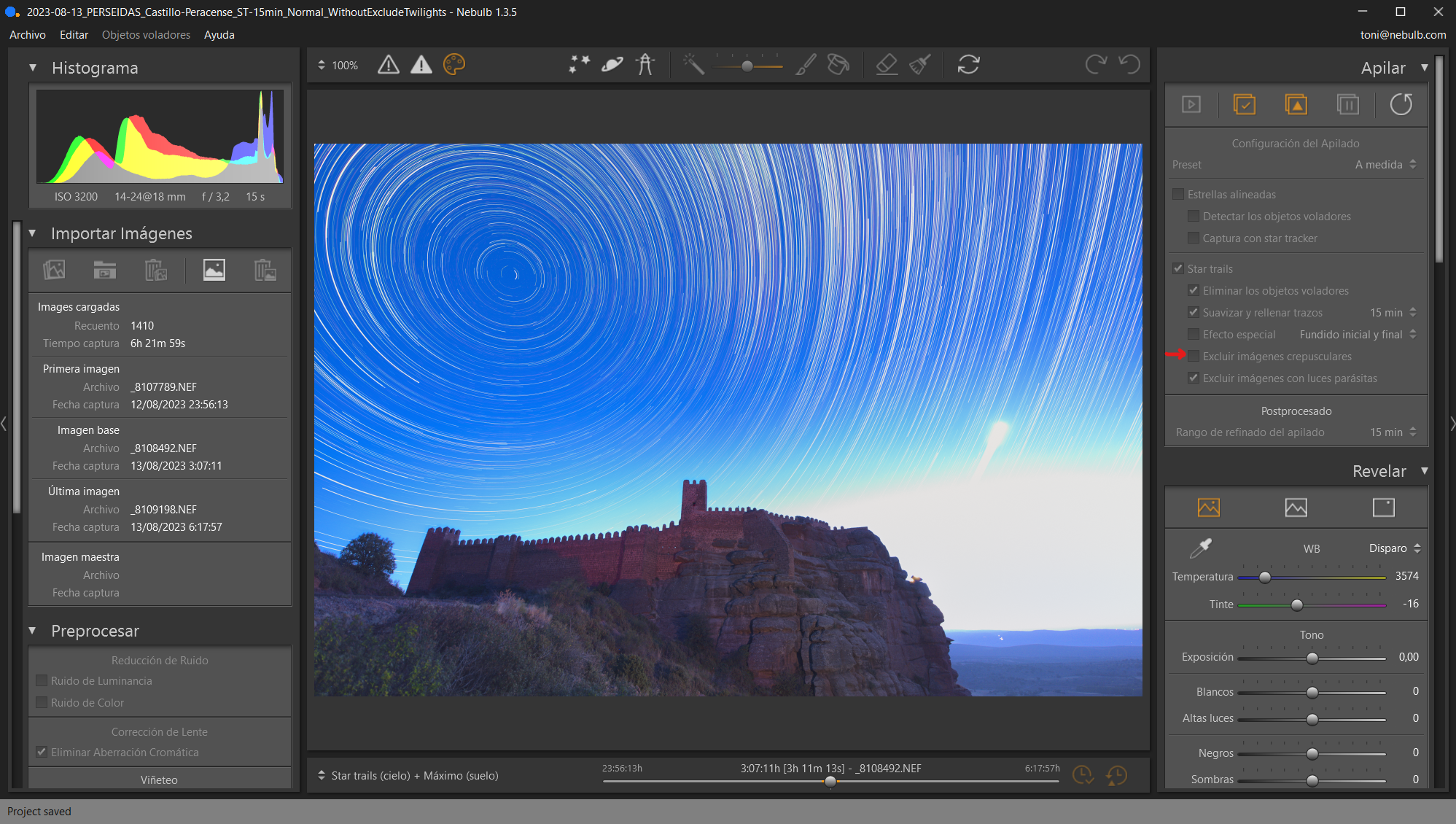Image resolution: width=1456 pixels, height=824 pixels.
Task: Enable Ruido de Luminancia checkbox
Action: point(42,680)
